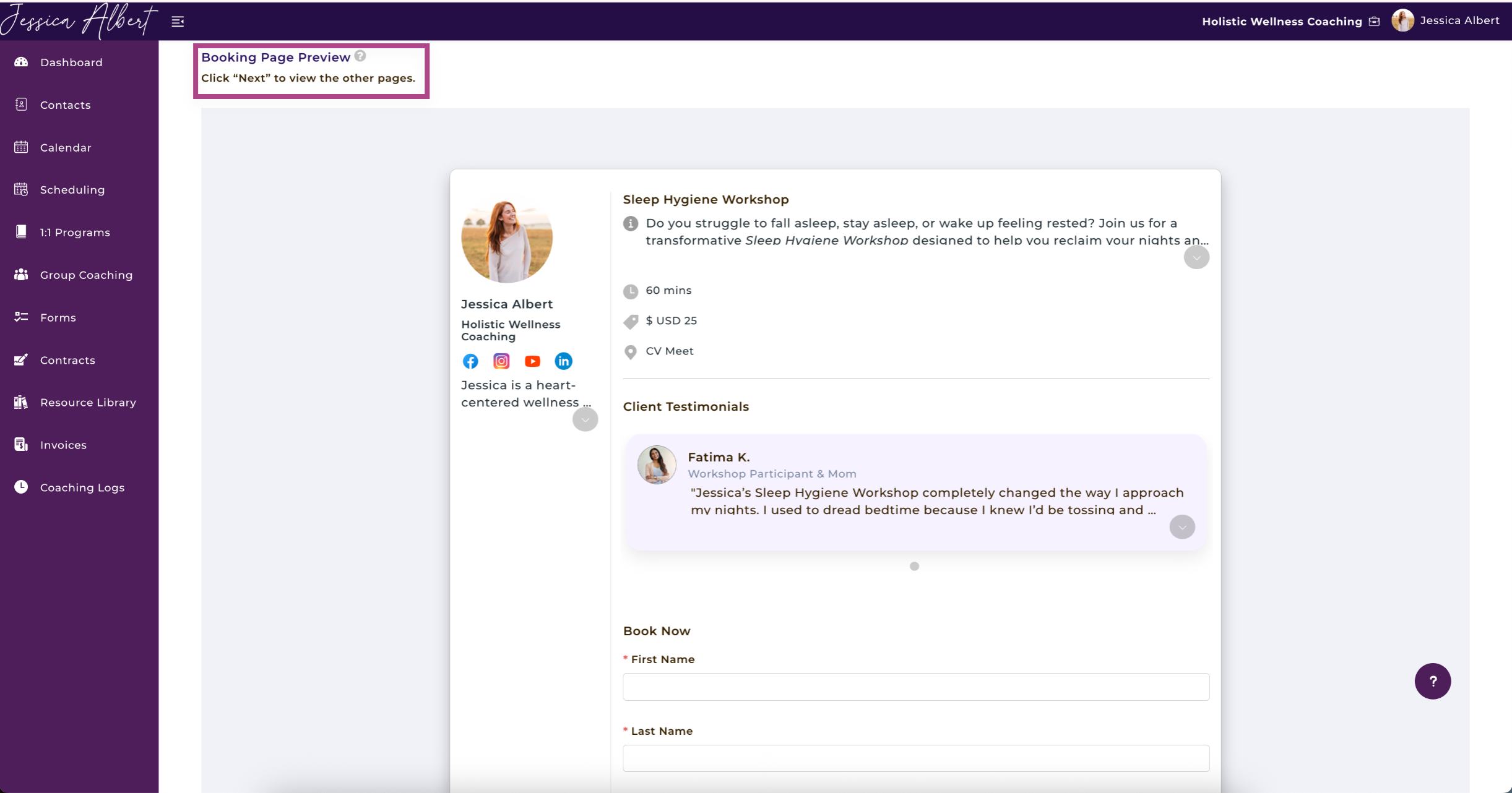Open the LinkedIn profile icon

(x=563, y=361)
